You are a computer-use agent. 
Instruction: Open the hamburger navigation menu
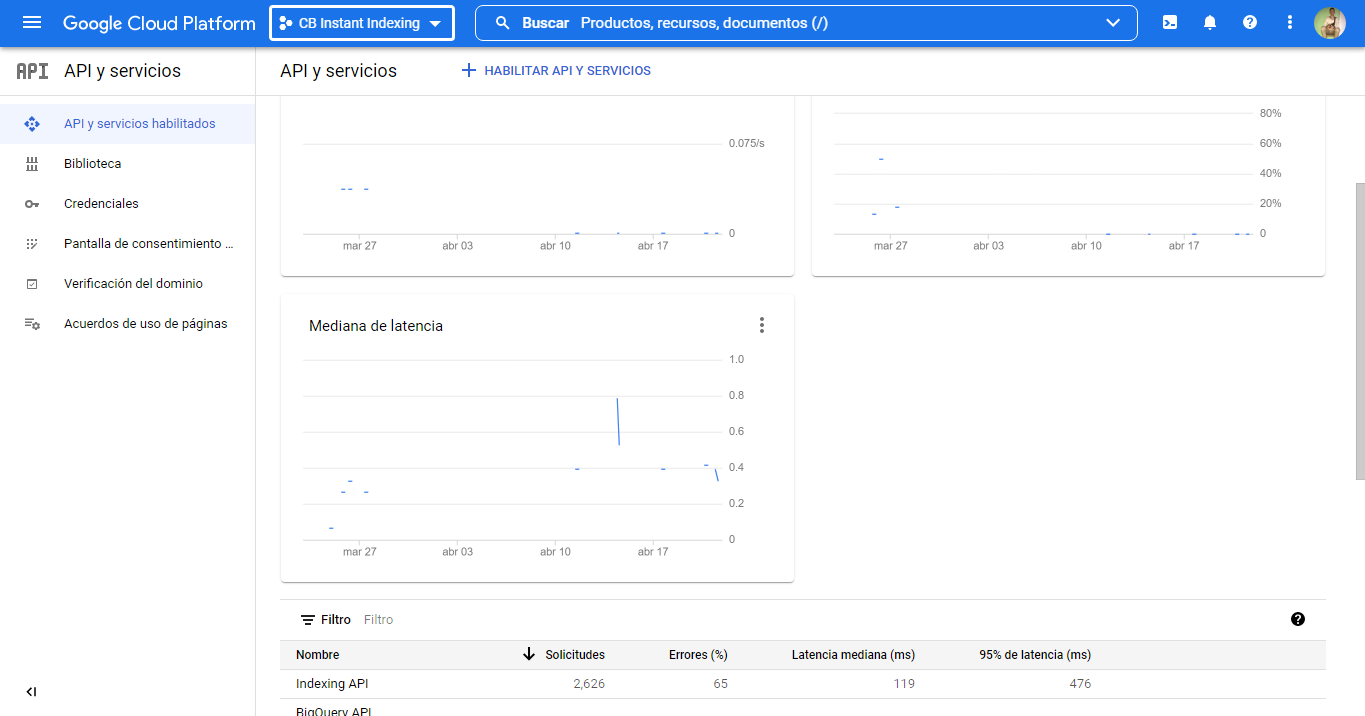click(x=32, y=22)
